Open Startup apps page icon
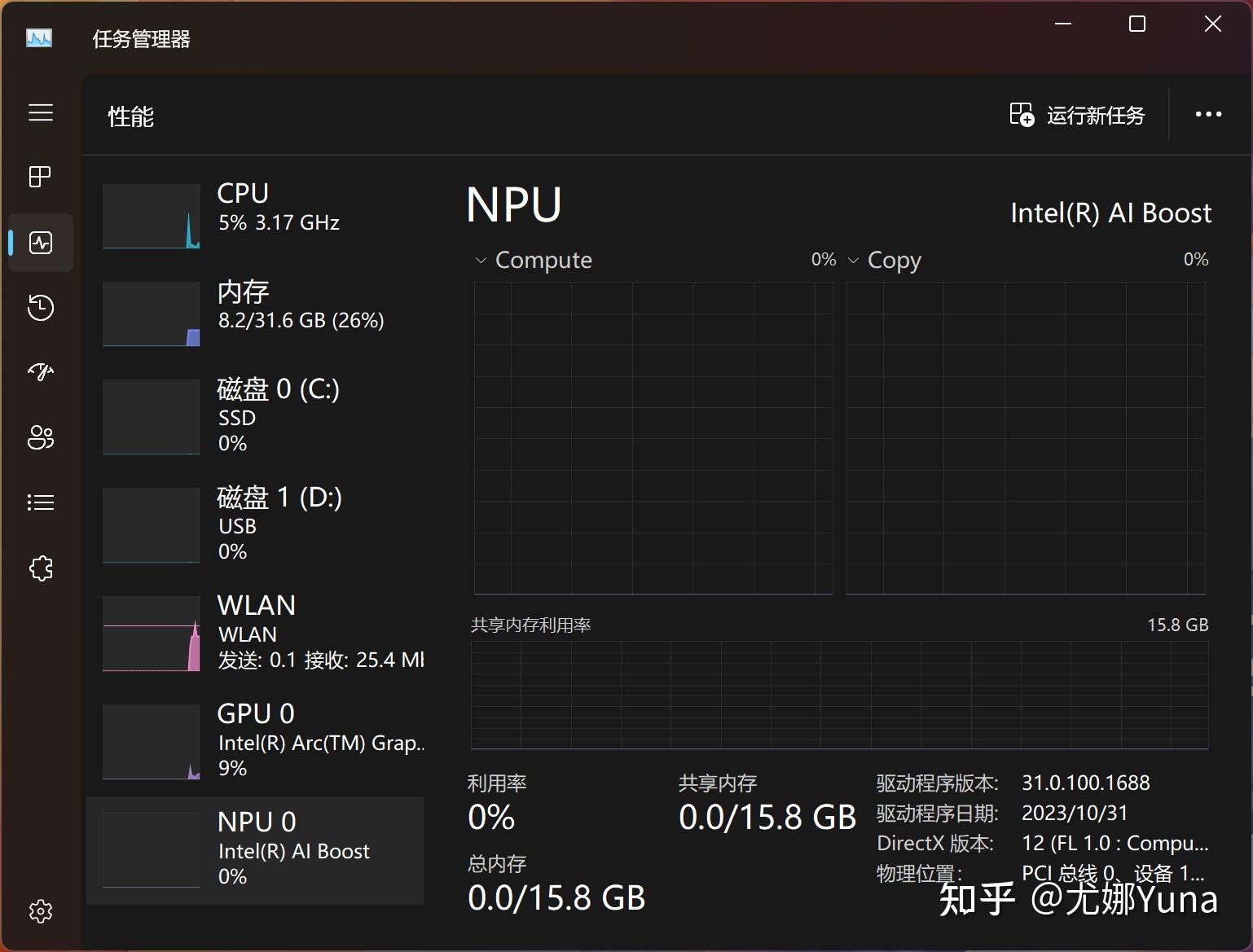 (x=41, y=372)
